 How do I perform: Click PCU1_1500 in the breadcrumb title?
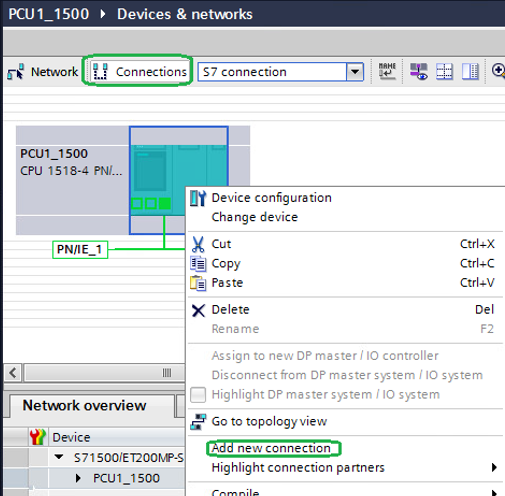click(49, 14)
